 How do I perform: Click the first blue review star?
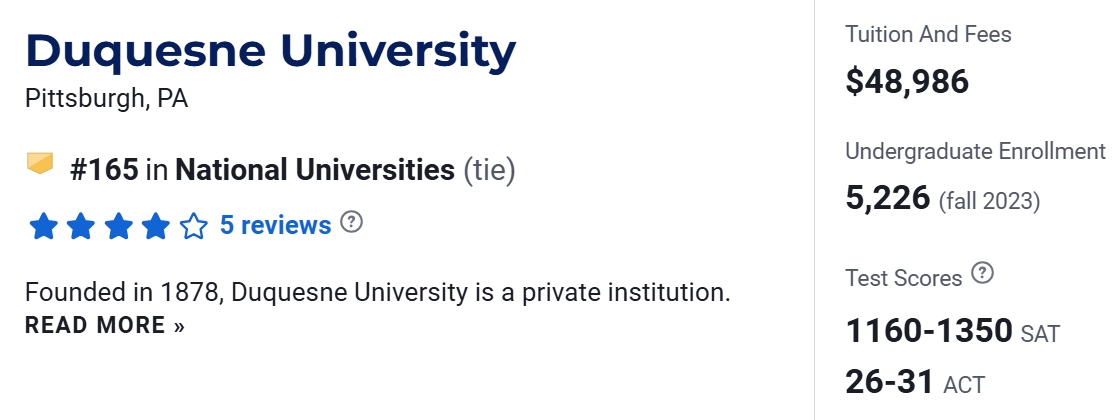pos(43,227)
